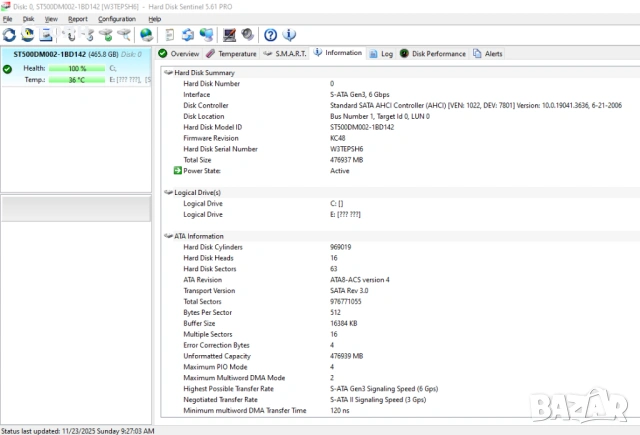Collapse the ATA Information section
Image resolution: width=640 pixels, height=435 pixels.
pos(167,236)
